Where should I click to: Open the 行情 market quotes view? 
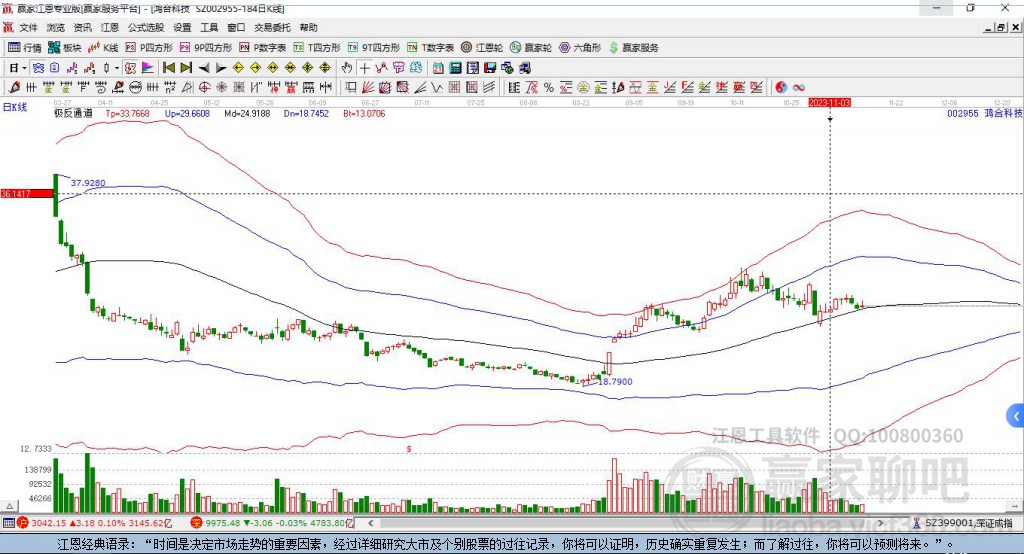pos(25,48)
